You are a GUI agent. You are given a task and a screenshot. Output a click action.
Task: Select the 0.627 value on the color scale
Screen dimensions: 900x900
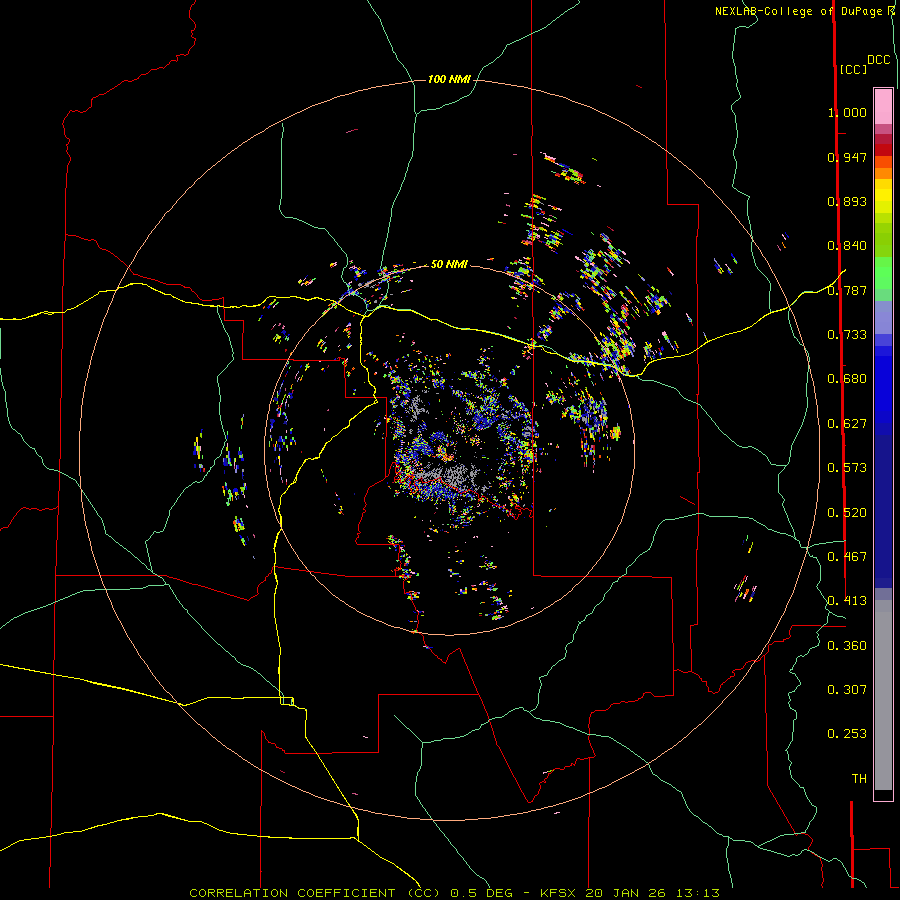847,424
